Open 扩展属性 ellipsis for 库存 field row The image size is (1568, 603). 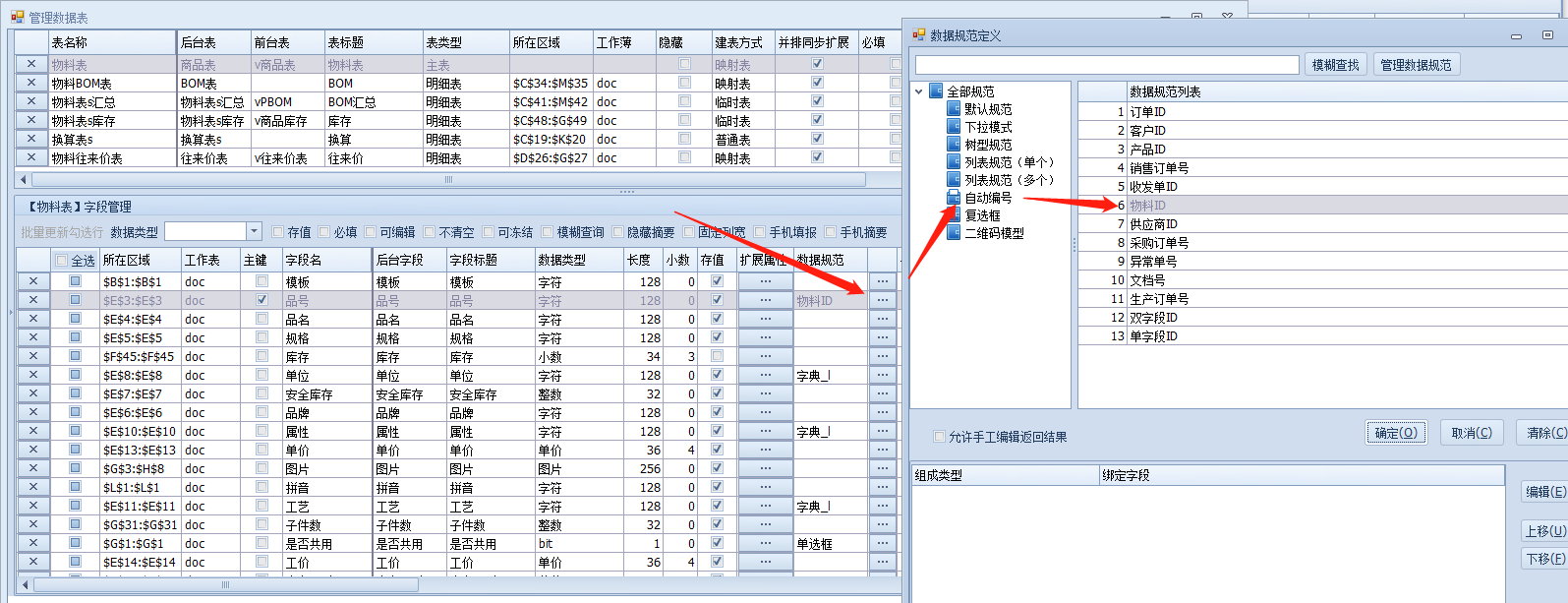765,356
